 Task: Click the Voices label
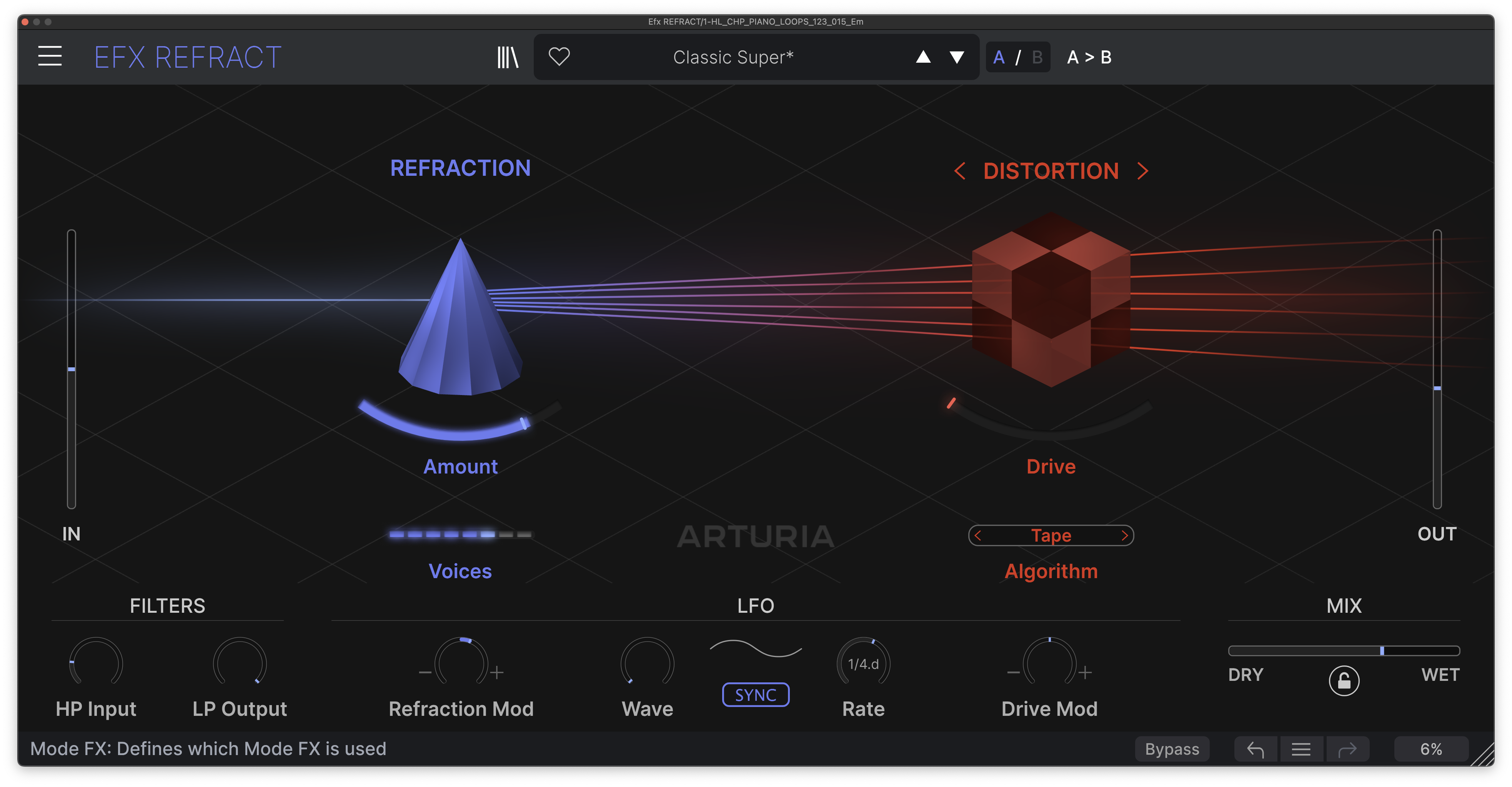(x=460, y=571)
